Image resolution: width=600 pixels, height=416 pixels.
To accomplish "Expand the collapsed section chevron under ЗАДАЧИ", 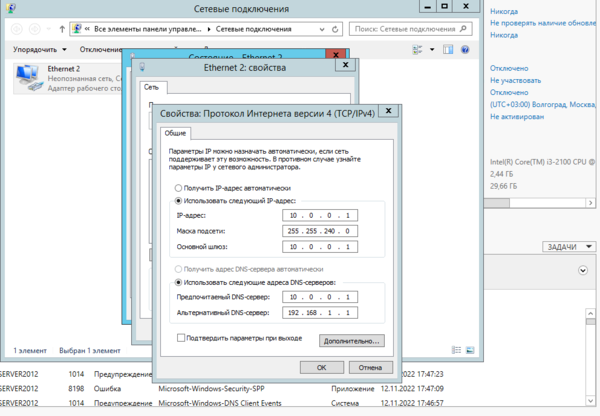I will pos(583,271).
